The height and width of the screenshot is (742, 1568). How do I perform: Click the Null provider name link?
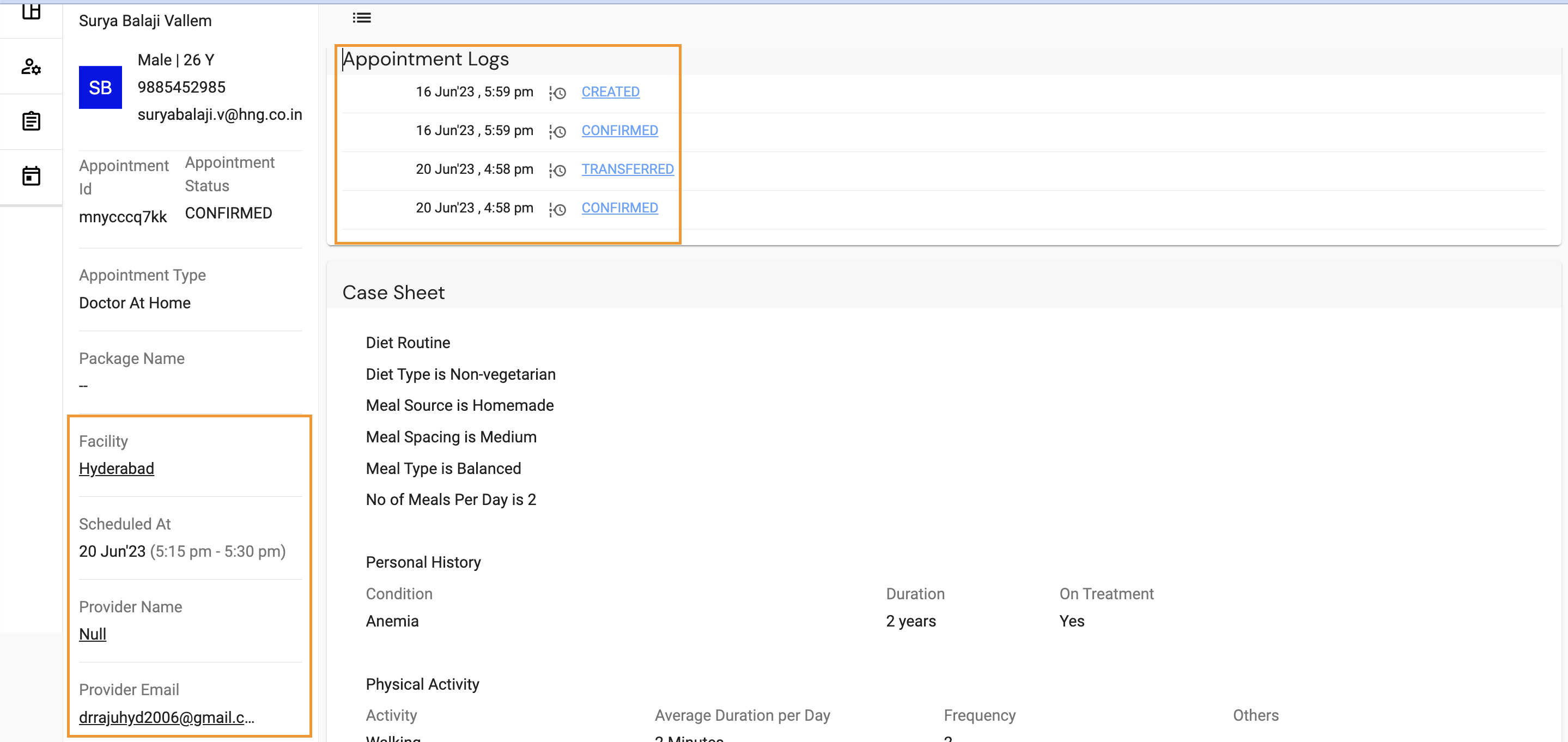[93, 634]
